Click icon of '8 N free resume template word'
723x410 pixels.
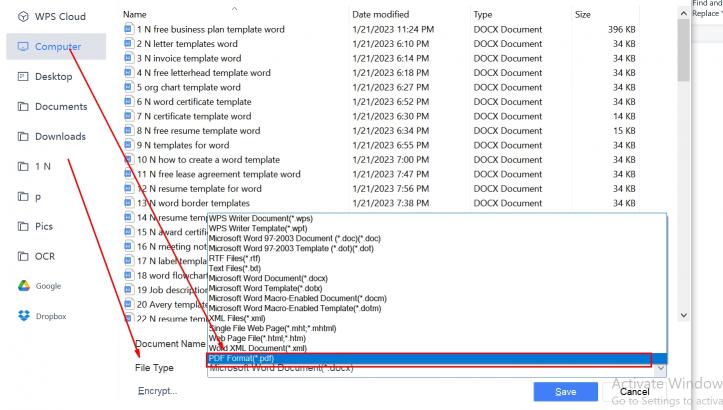(129, 131)
